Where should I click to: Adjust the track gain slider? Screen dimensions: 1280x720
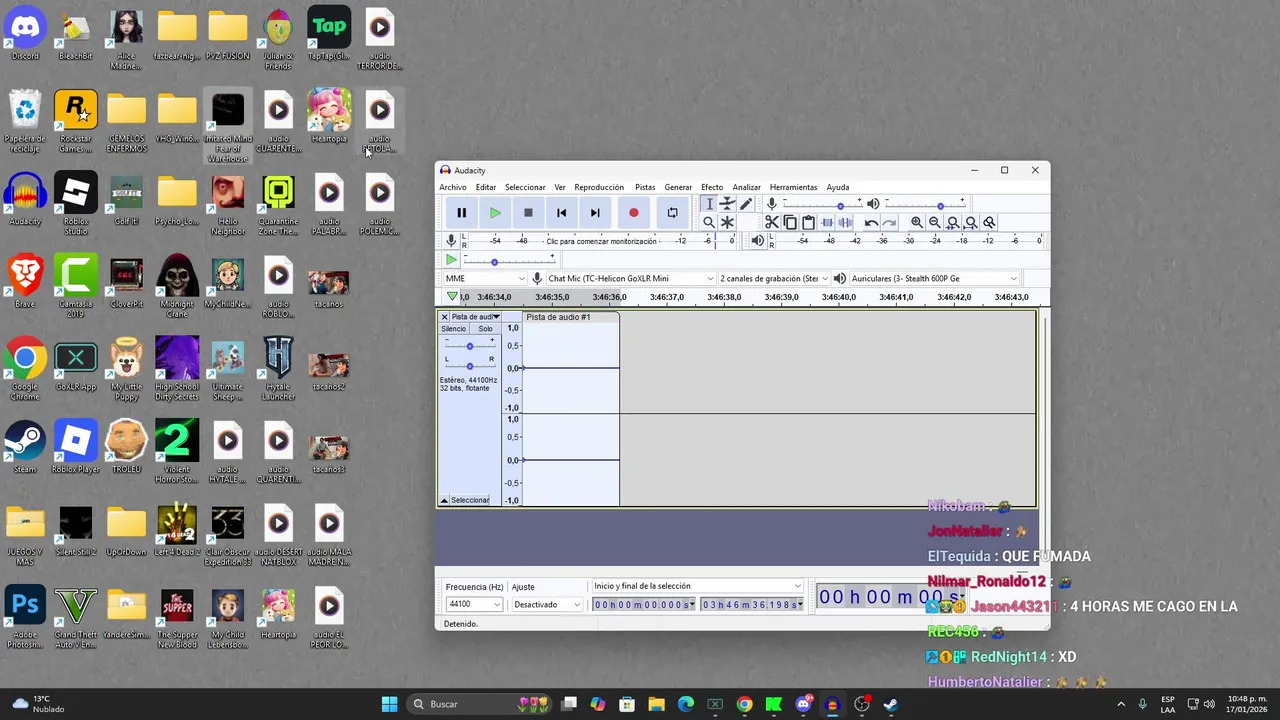coord(469,346)
